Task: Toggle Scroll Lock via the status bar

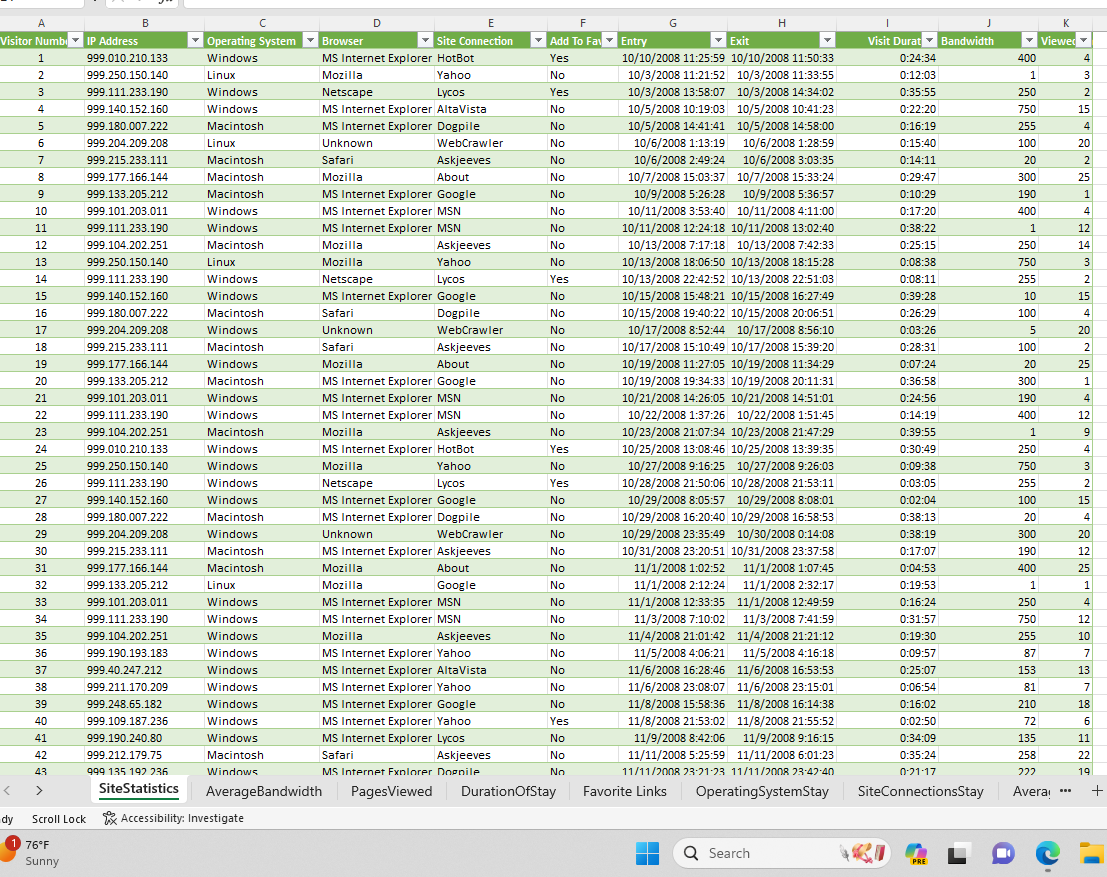Action: pyautogui.click(x=58, y=818)
